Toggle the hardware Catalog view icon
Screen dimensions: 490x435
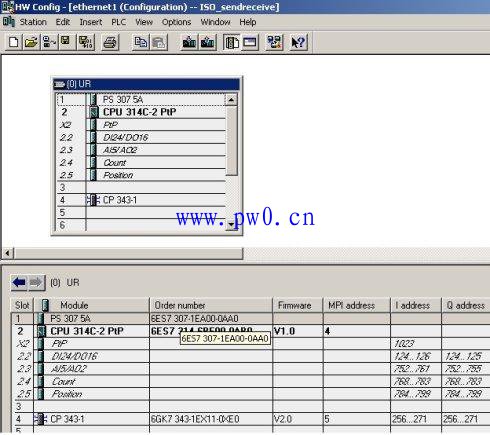tap(232, 42)
